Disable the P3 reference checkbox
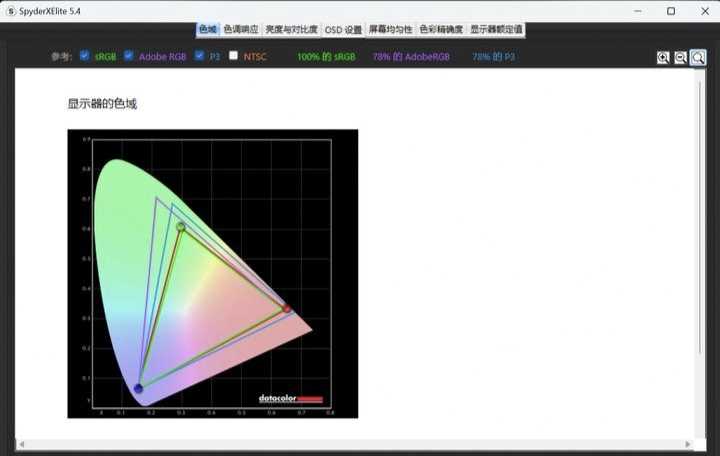 coord(199,56)
